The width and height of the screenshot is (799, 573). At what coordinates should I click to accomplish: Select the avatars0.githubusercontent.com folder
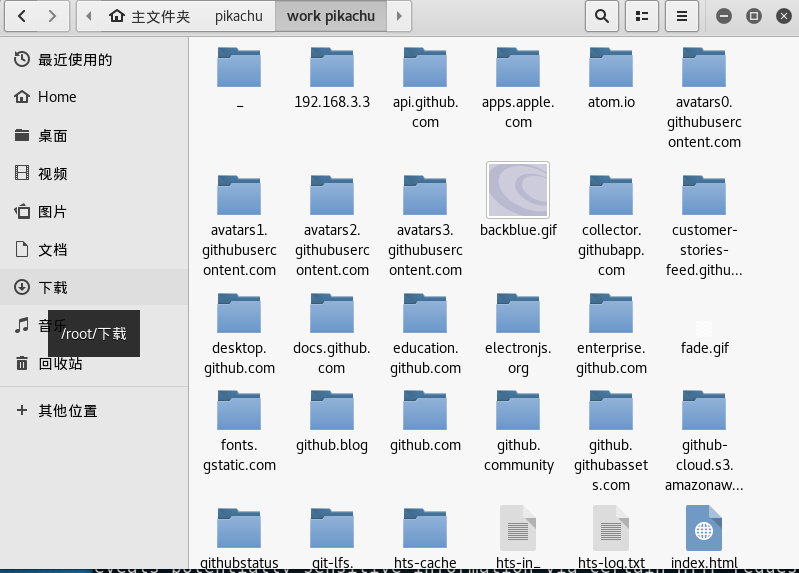(704, 97)
